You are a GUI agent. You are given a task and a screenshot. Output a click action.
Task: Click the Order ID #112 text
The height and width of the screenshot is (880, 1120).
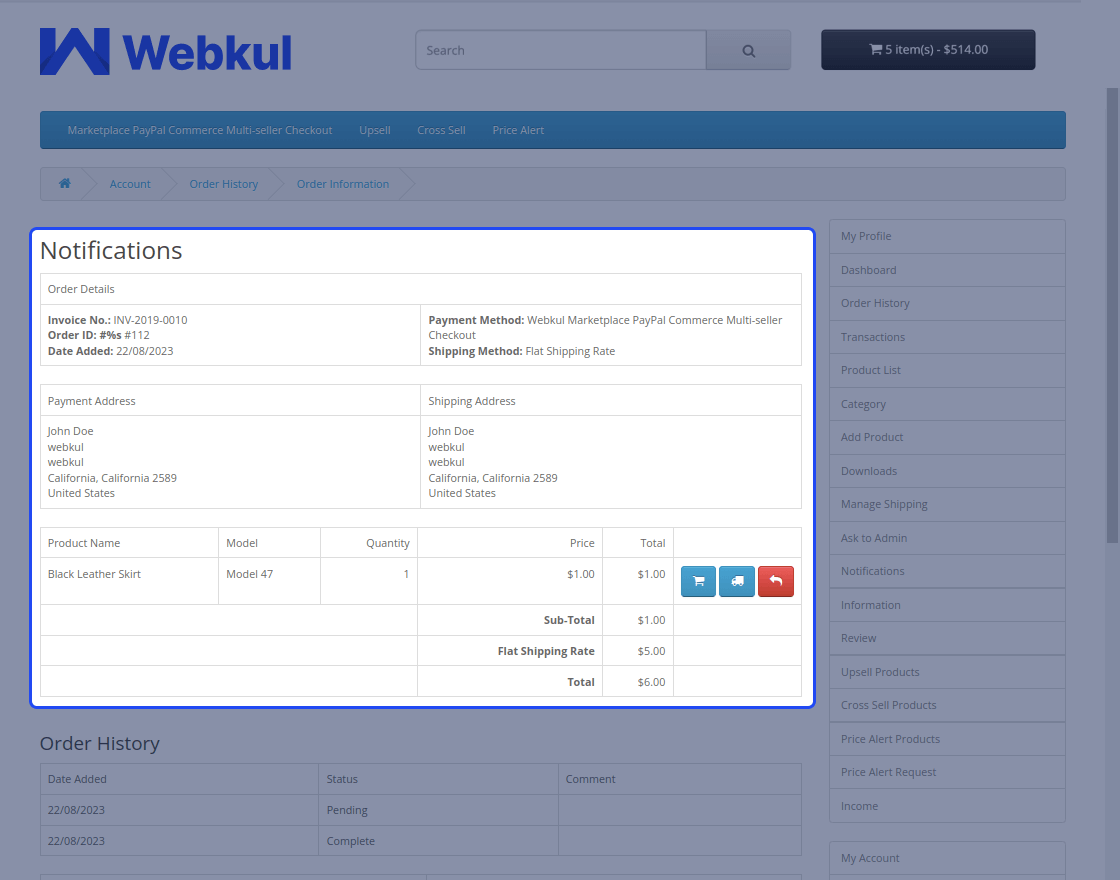coord(99,335)
